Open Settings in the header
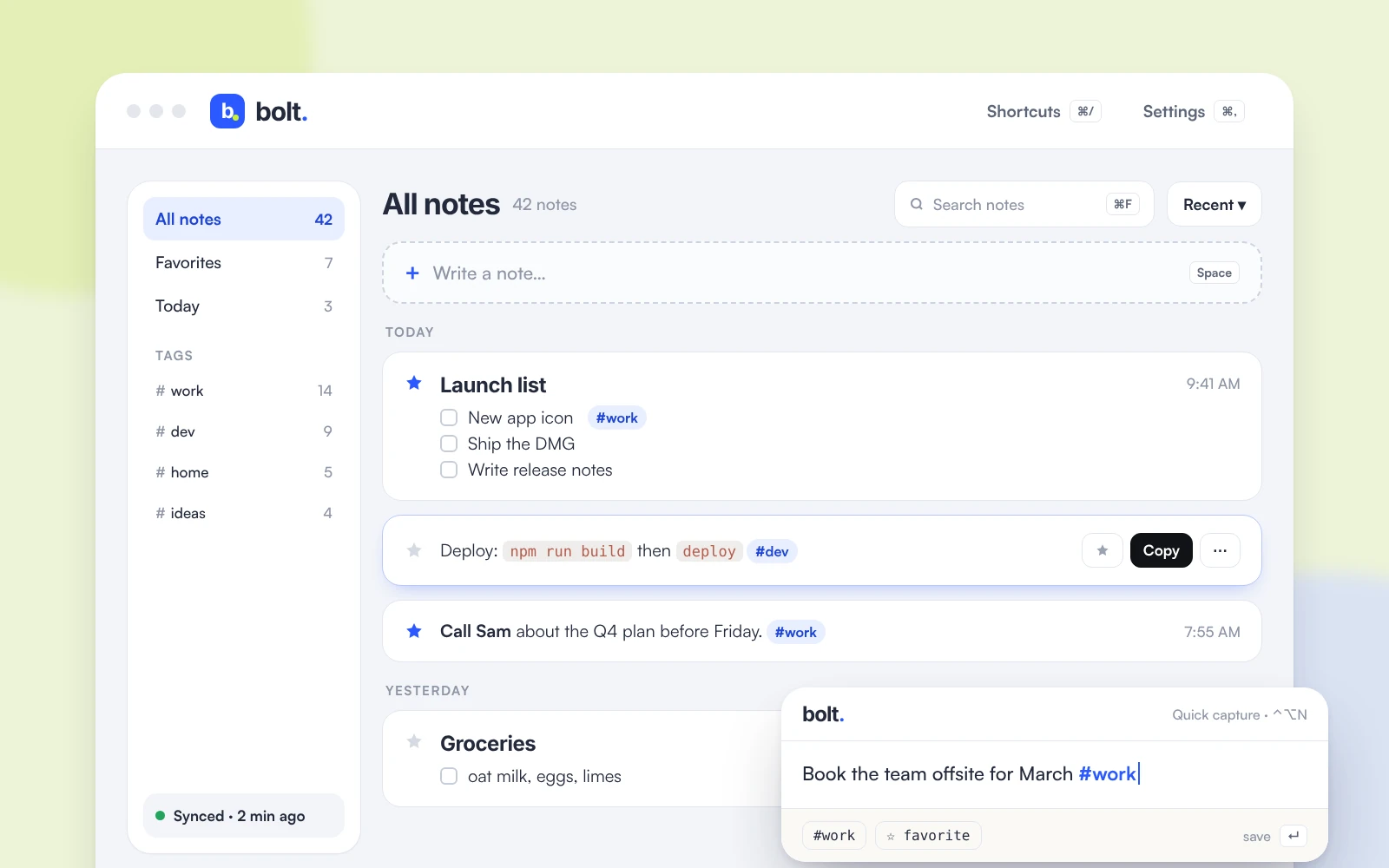Screen dimensions: 1389x868 [1193, 111]
